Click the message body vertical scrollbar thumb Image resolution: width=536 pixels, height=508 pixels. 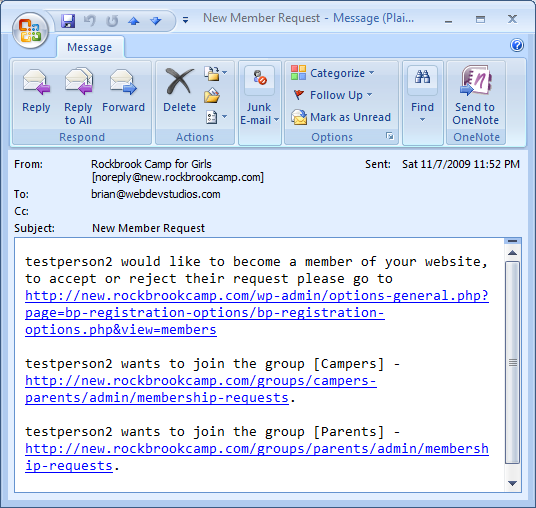pyautogui.click(x=512, y=362)
